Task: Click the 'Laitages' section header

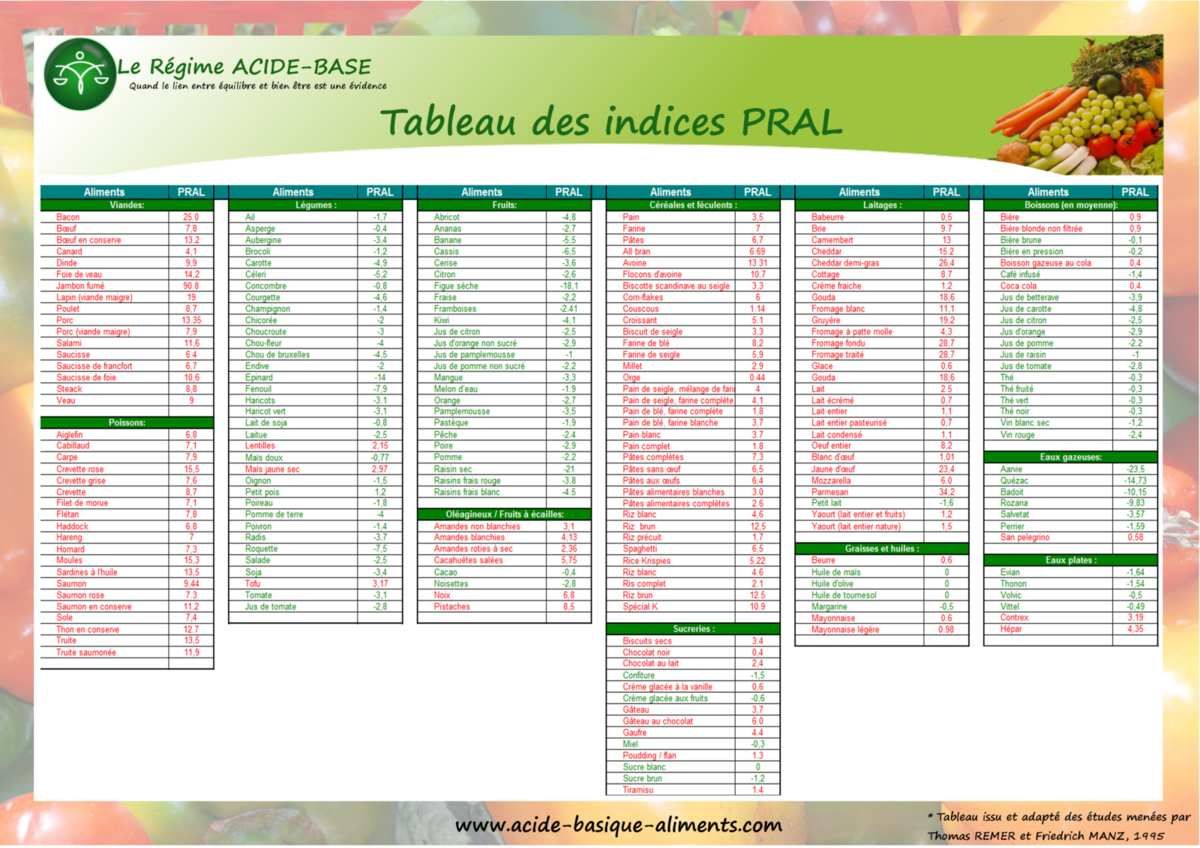Action: [882, 205]
